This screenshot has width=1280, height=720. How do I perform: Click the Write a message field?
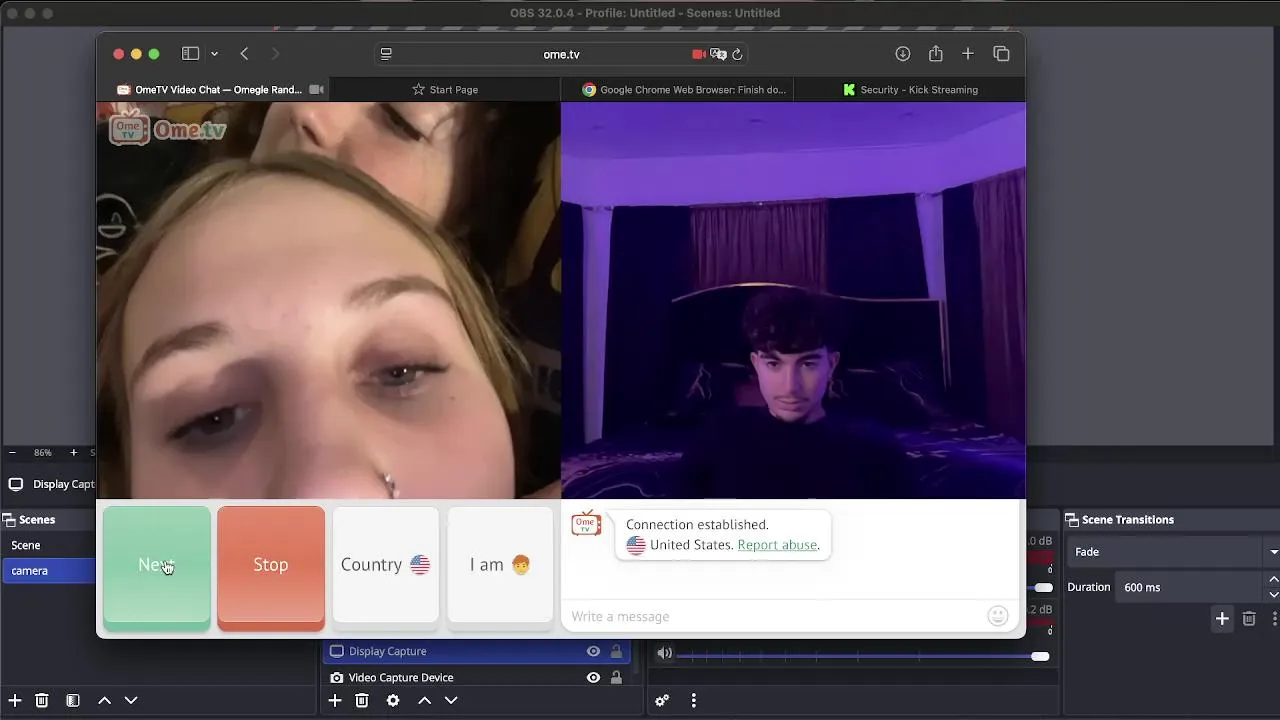coord(776,616)
